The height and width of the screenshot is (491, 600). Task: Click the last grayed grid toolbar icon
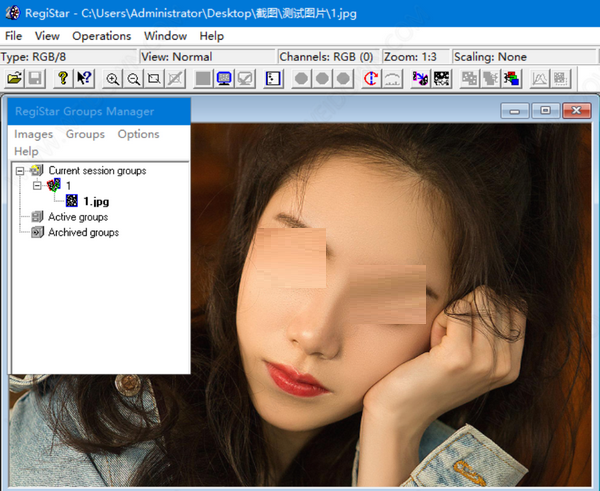(x=561, y=79)
